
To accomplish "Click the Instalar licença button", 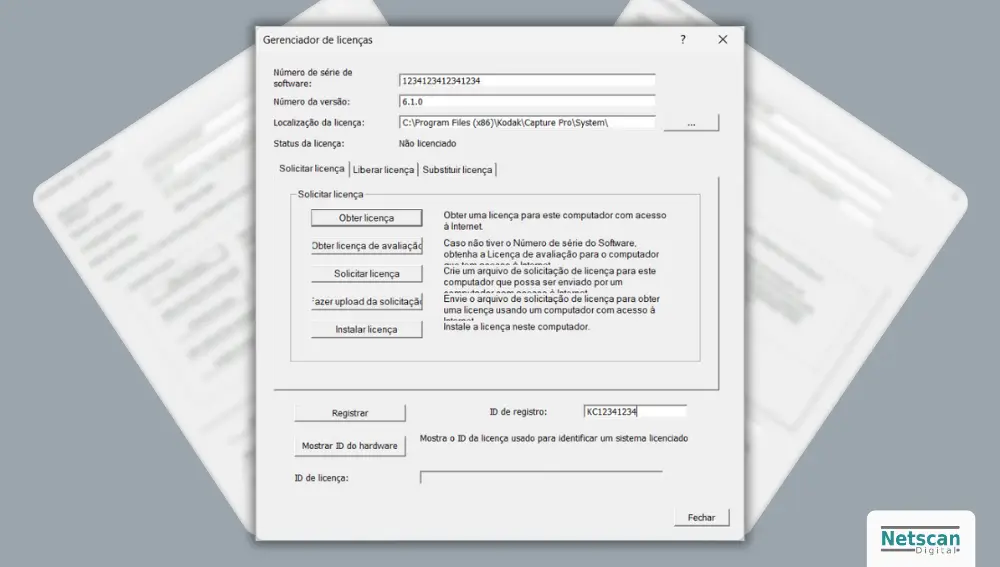I will pyautogui.click(x=366, y=329).
